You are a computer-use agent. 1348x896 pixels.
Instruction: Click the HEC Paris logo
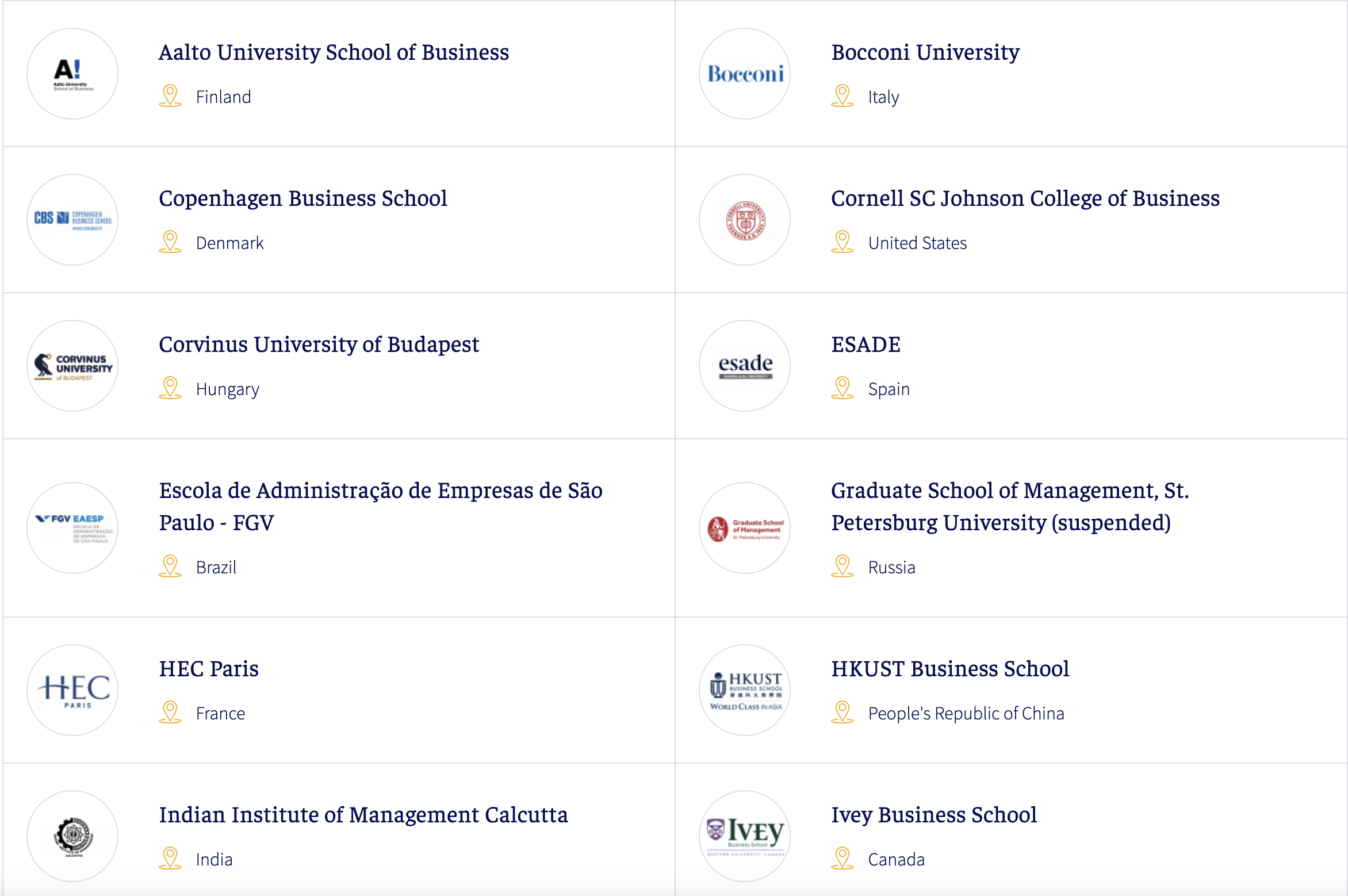72,690
